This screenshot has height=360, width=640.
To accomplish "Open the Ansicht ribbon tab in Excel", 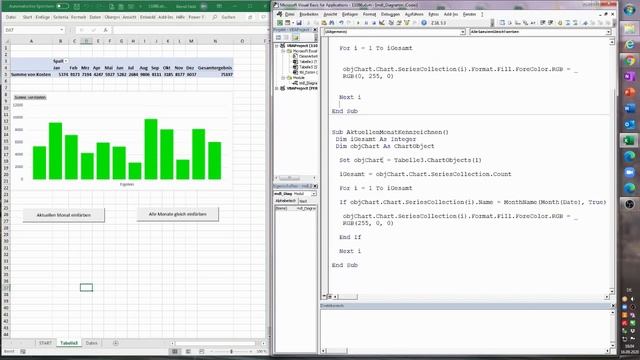I will pos(129,17).
